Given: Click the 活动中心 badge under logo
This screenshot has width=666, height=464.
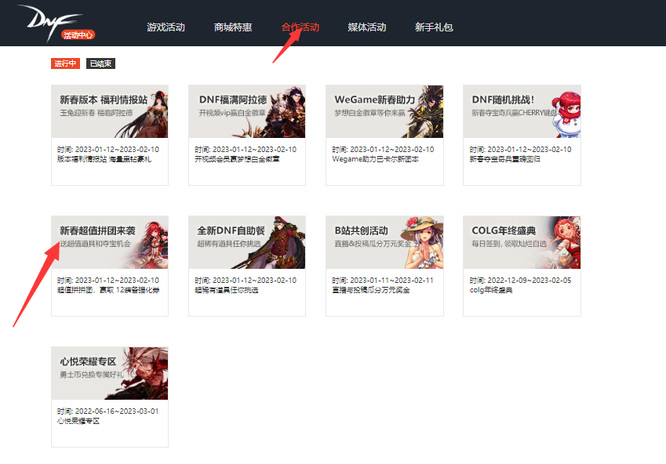Looking at the screenshot, I should [x=79, y=35].
